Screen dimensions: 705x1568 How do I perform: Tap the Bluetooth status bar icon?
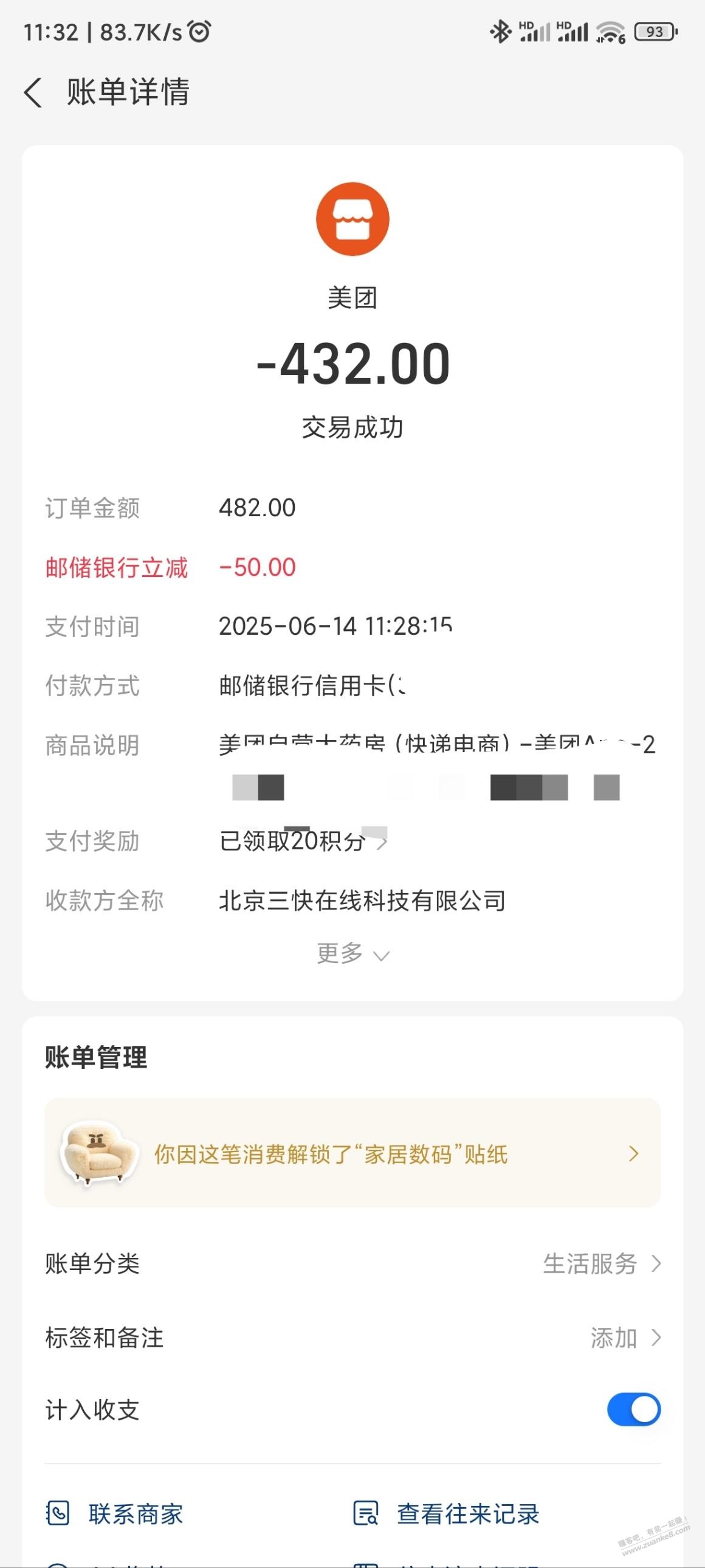[500, 32]
